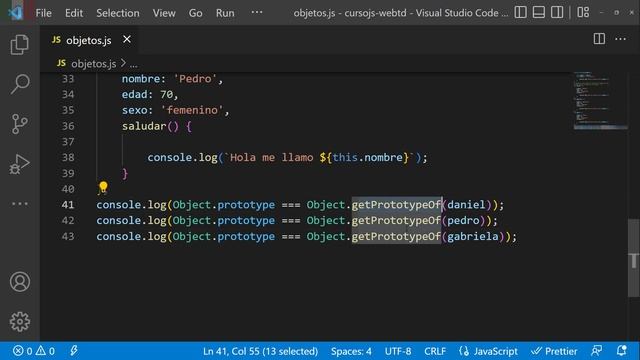Toggle the bottom panel
Screen dimensions: 640x360
click(x=538, y=12)
